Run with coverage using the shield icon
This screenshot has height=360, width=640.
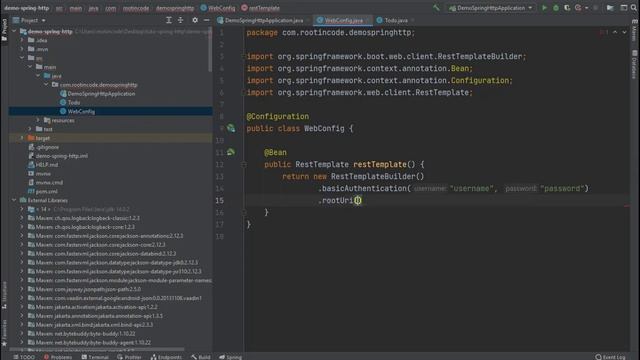pyautogui.click(x=567, y=8)
